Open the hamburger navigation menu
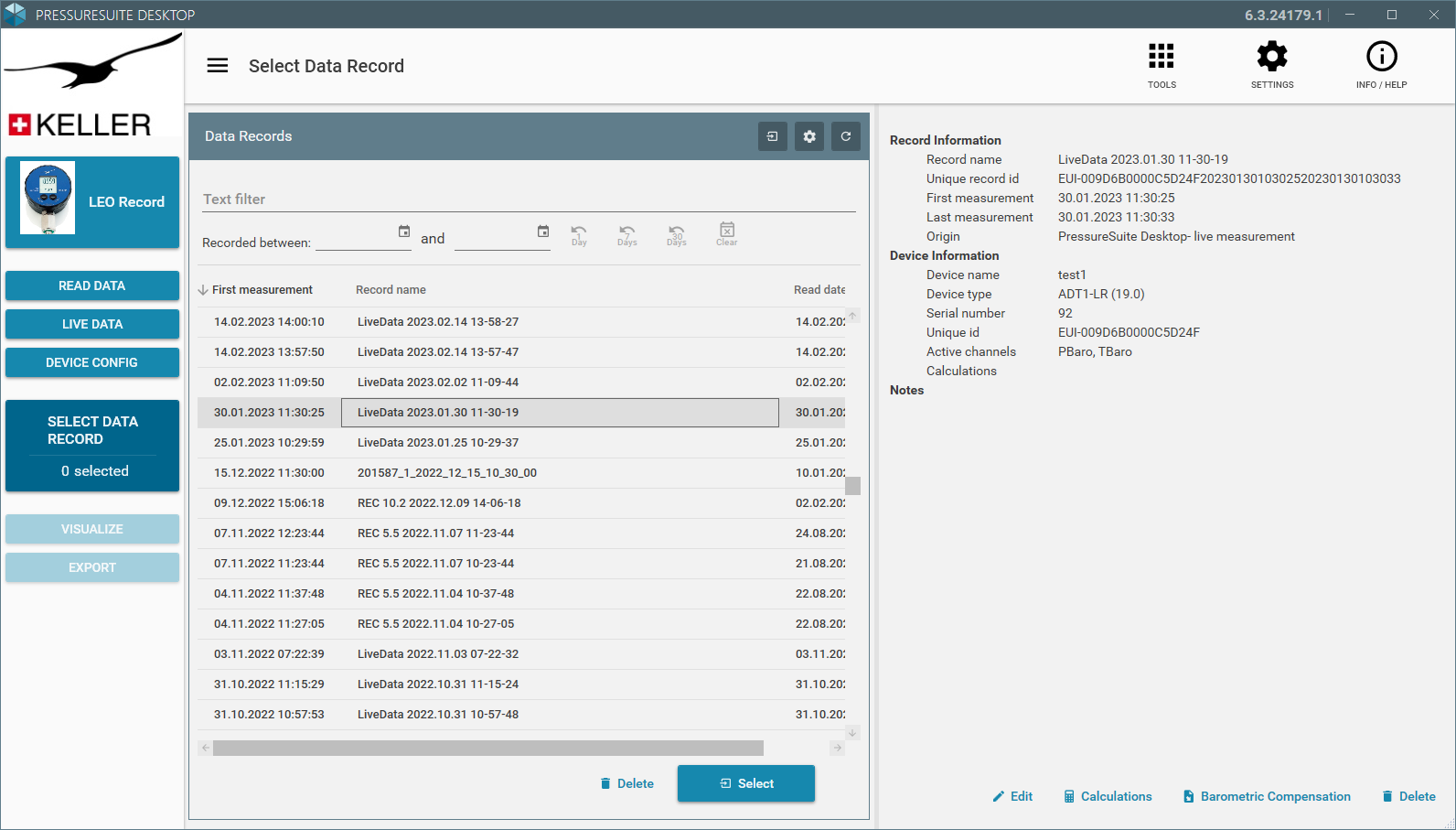Screen dimensions: 1456x830 point(218,66)
